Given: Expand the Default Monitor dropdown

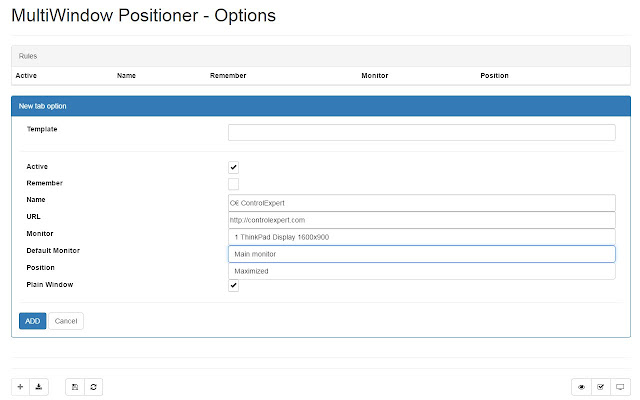Looking at the screenshot, I should click(421, 254).
